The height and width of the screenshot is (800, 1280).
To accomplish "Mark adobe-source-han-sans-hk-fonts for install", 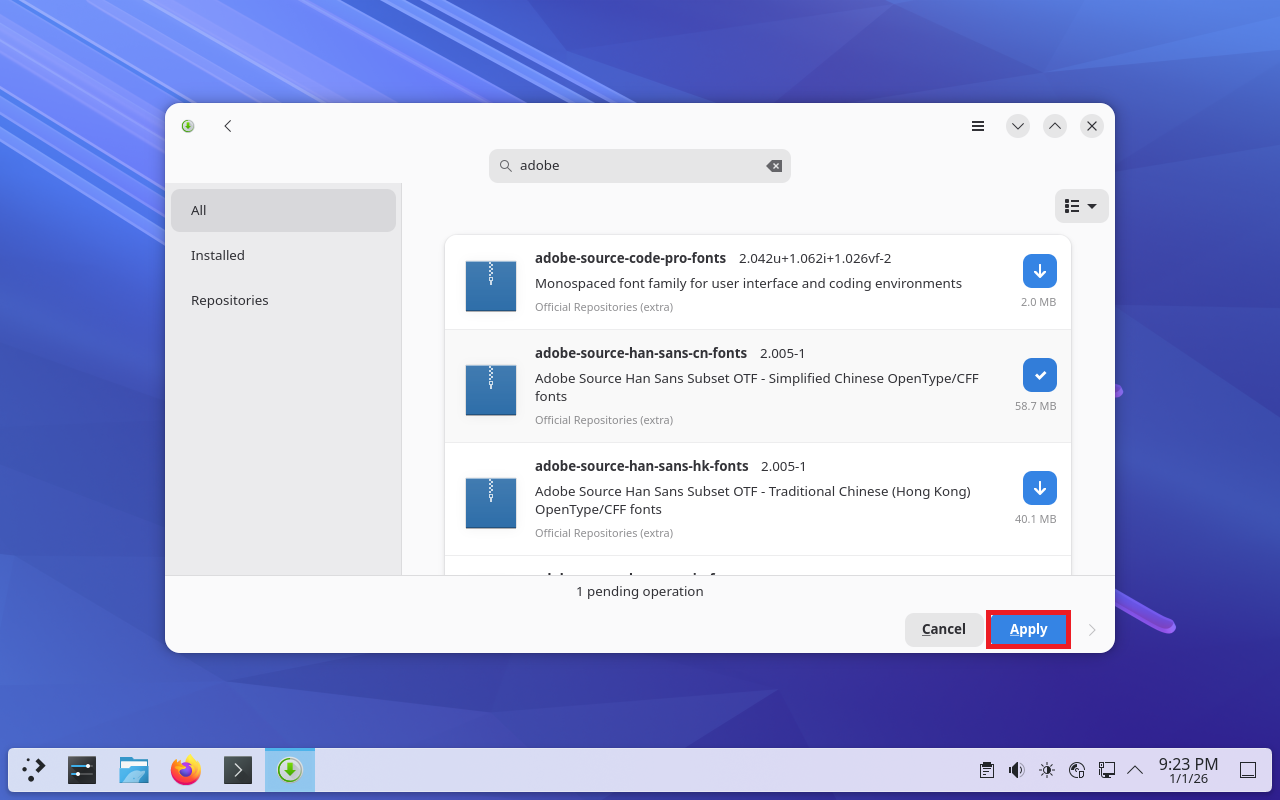I will pyautogui.click(x=1039, y=488).
